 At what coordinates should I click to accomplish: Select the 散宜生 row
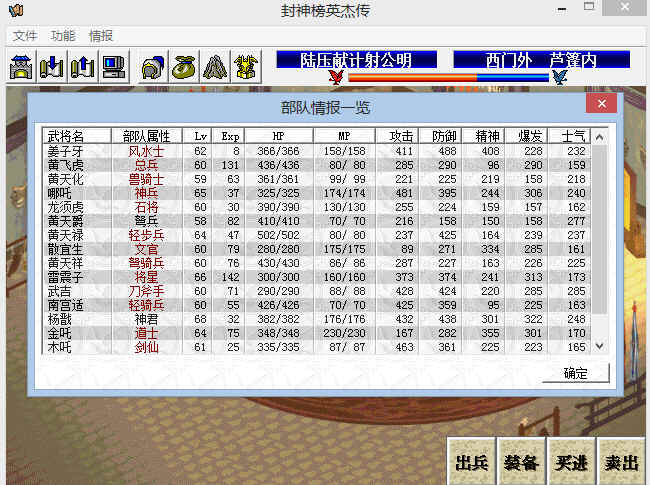tap(317, 249)
